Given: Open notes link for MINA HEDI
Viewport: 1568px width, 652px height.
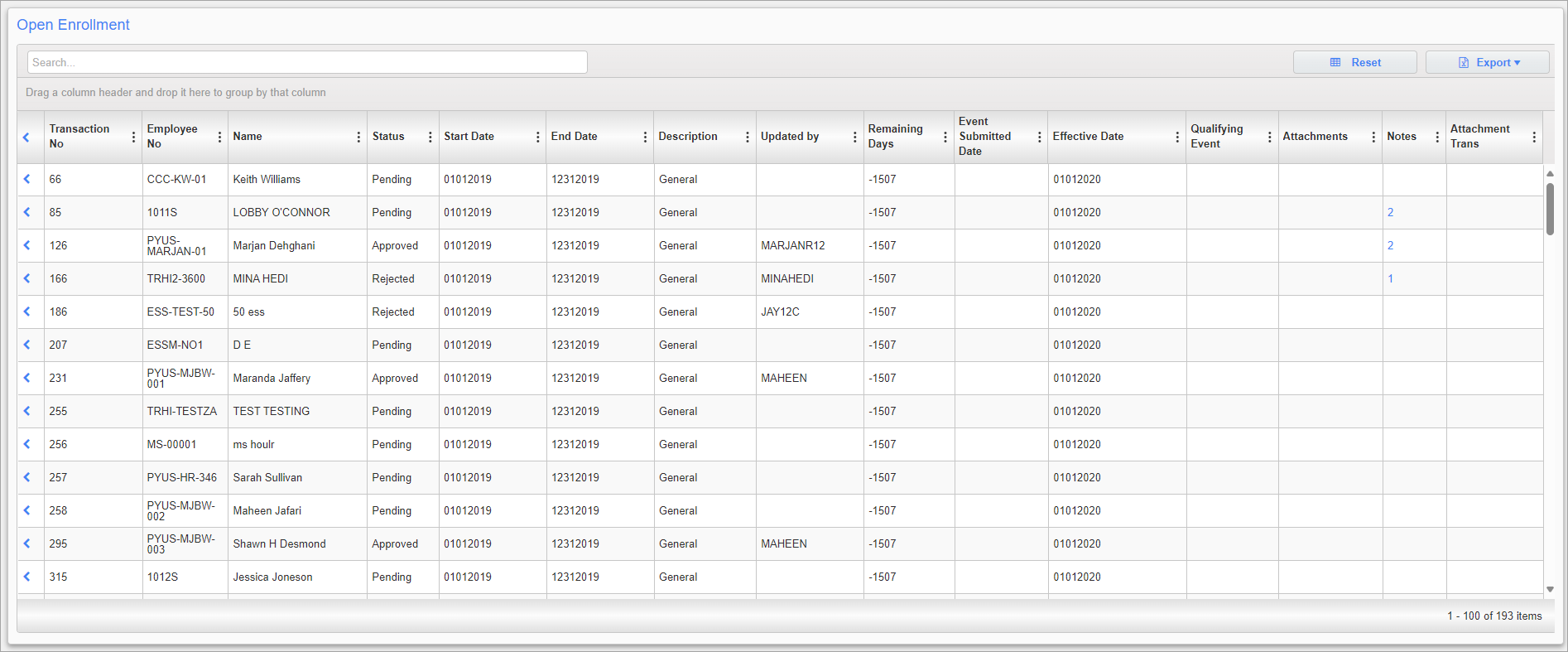Looking at the screenshot, I should click(x=1391, y=278).
